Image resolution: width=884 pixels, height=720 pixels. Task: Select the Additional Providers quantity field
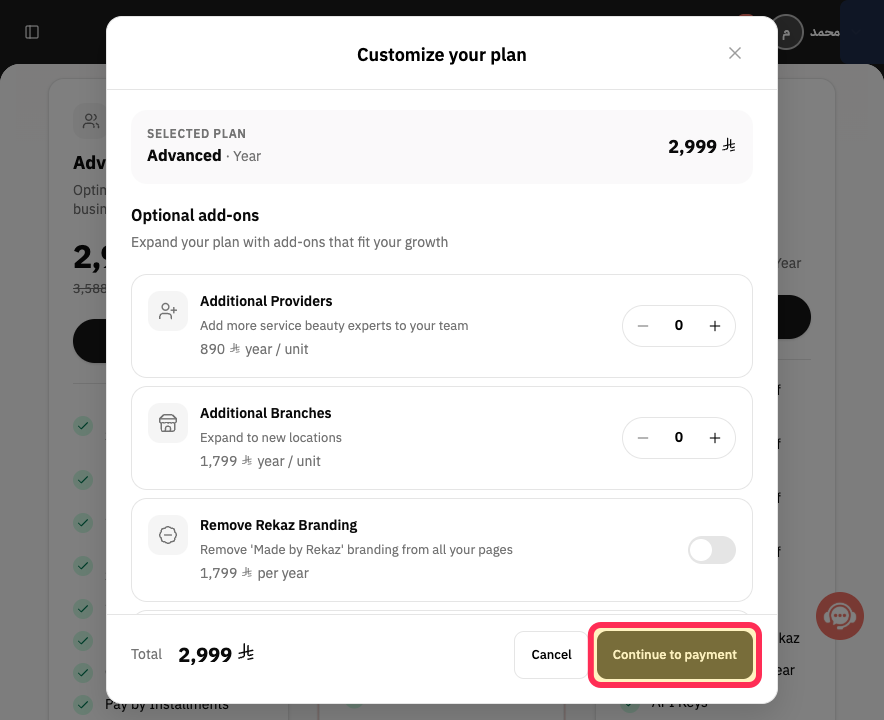(679, 325)
